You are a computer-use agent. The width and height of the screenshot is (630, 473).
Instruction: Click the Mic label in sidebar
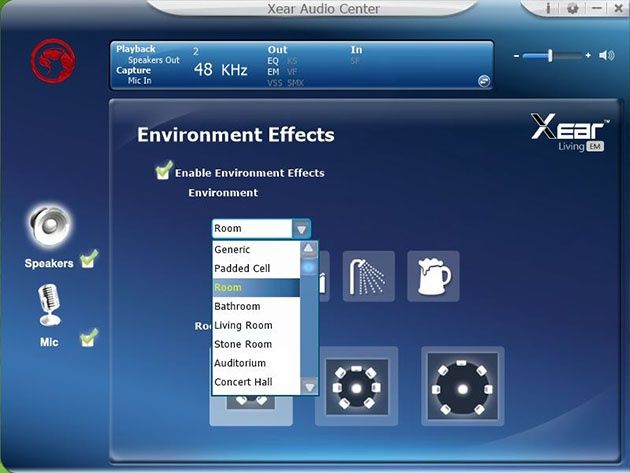[x=49, y=342]
